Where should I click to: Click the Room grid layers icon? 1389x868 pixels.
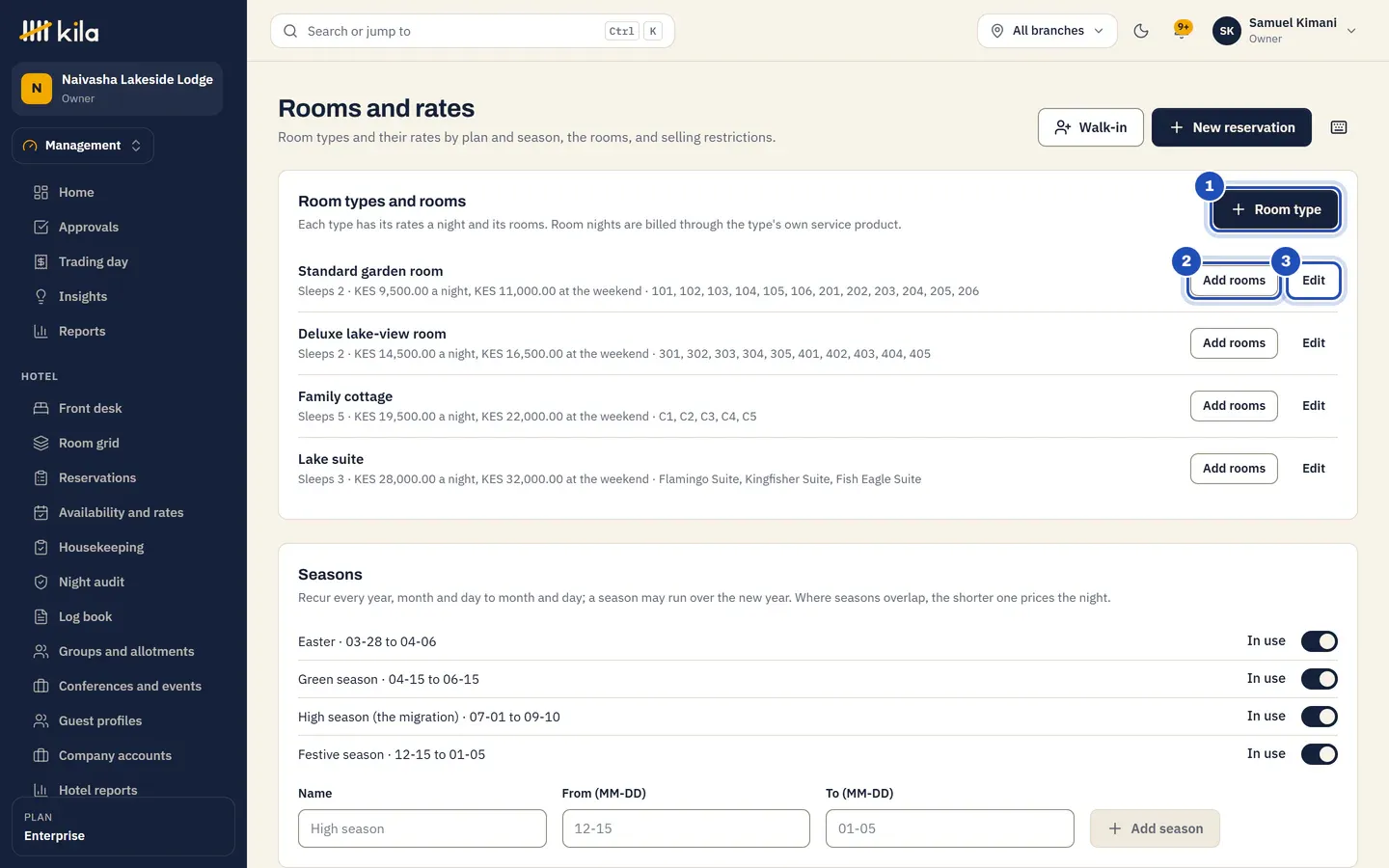tap(41, 443)
